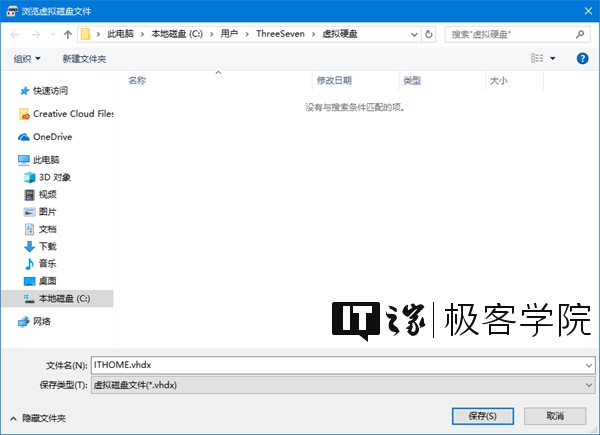Open the 组织 dropdown menu
Screen dimensions: 600x435
(x=26, y=59)
